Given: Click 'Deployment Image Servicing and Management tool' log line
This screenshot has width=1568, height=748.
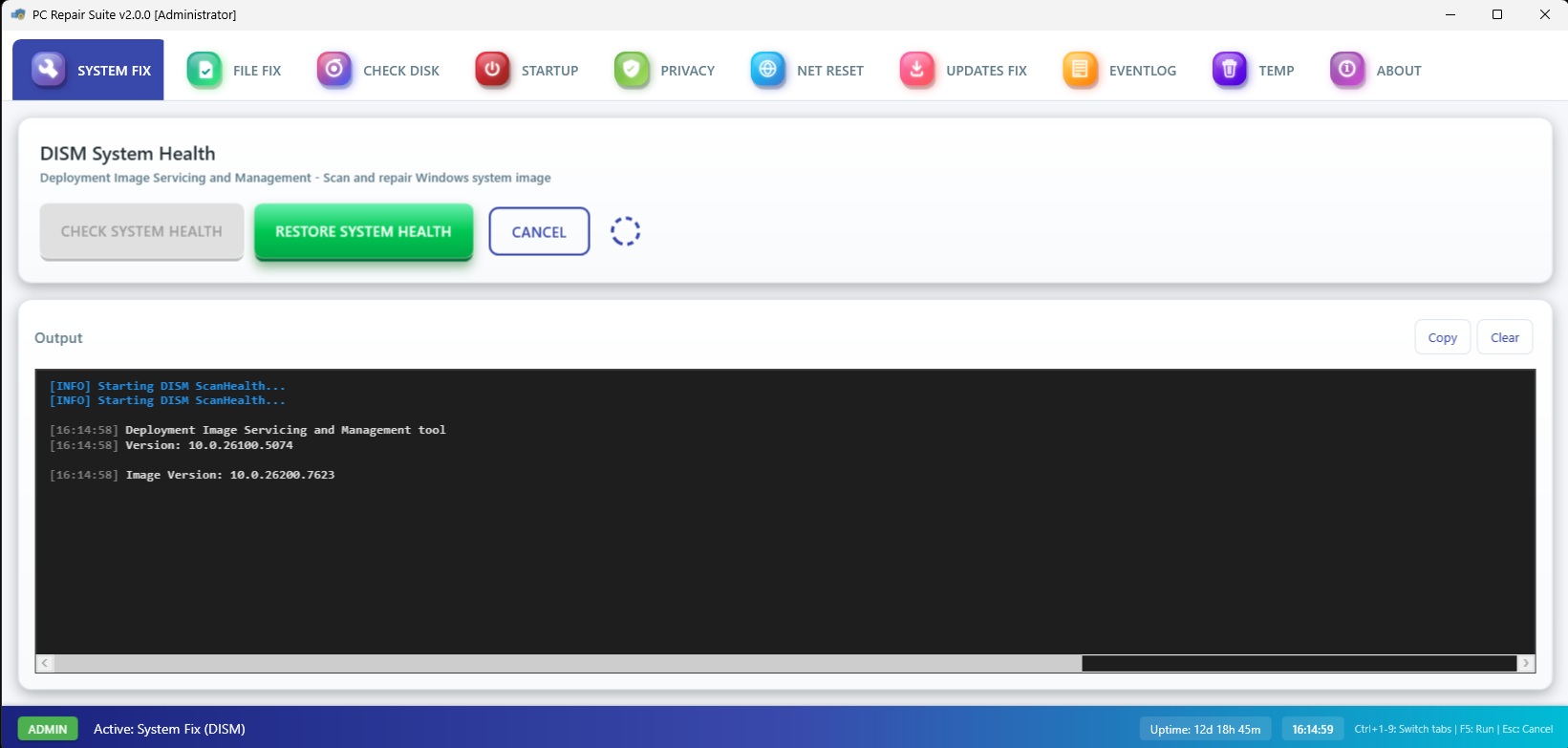Looking at the screenshot, I should click(247, 430).
